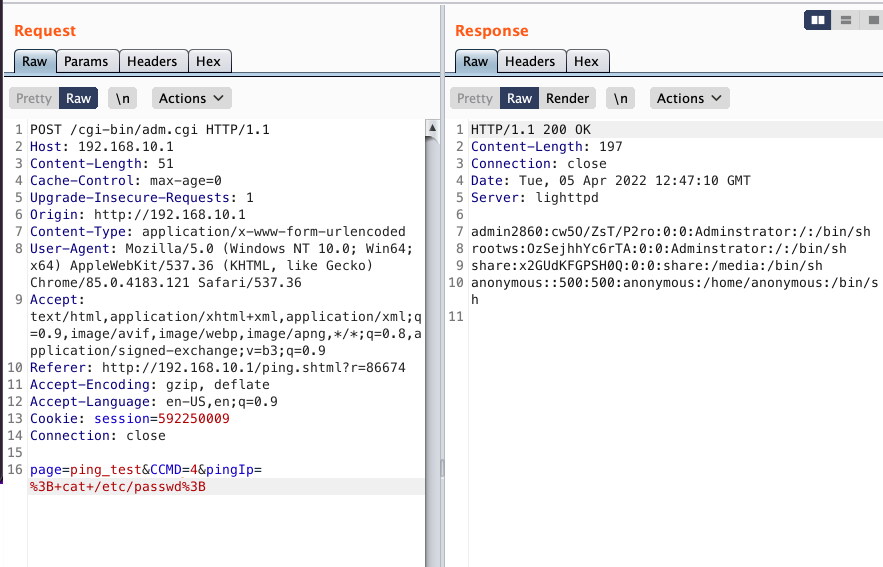Switch Response view to Render
The image size is (883, 567).
(x=568, y=98)
